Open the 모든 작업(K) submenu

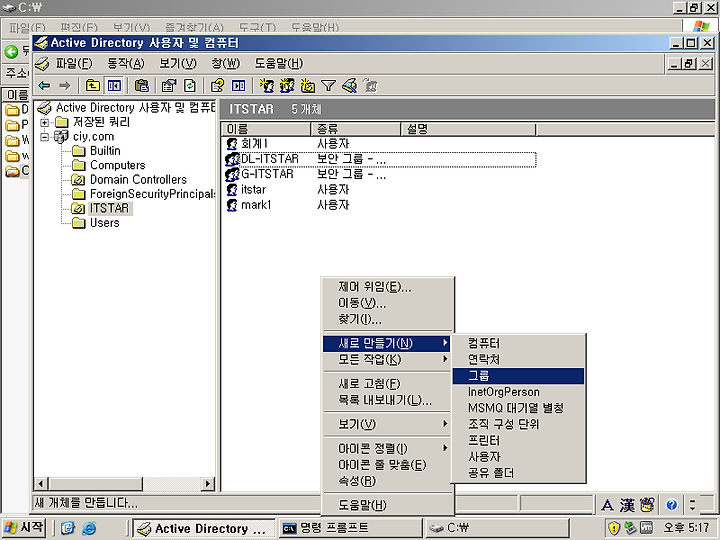(387, 360)
